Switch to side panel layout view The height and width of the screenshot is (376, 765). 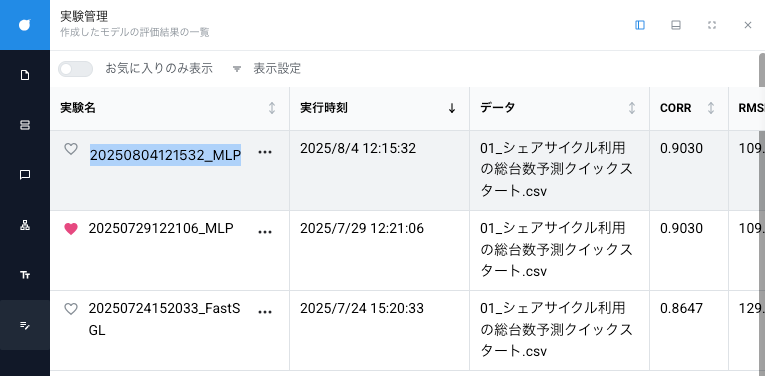point(640,25)
